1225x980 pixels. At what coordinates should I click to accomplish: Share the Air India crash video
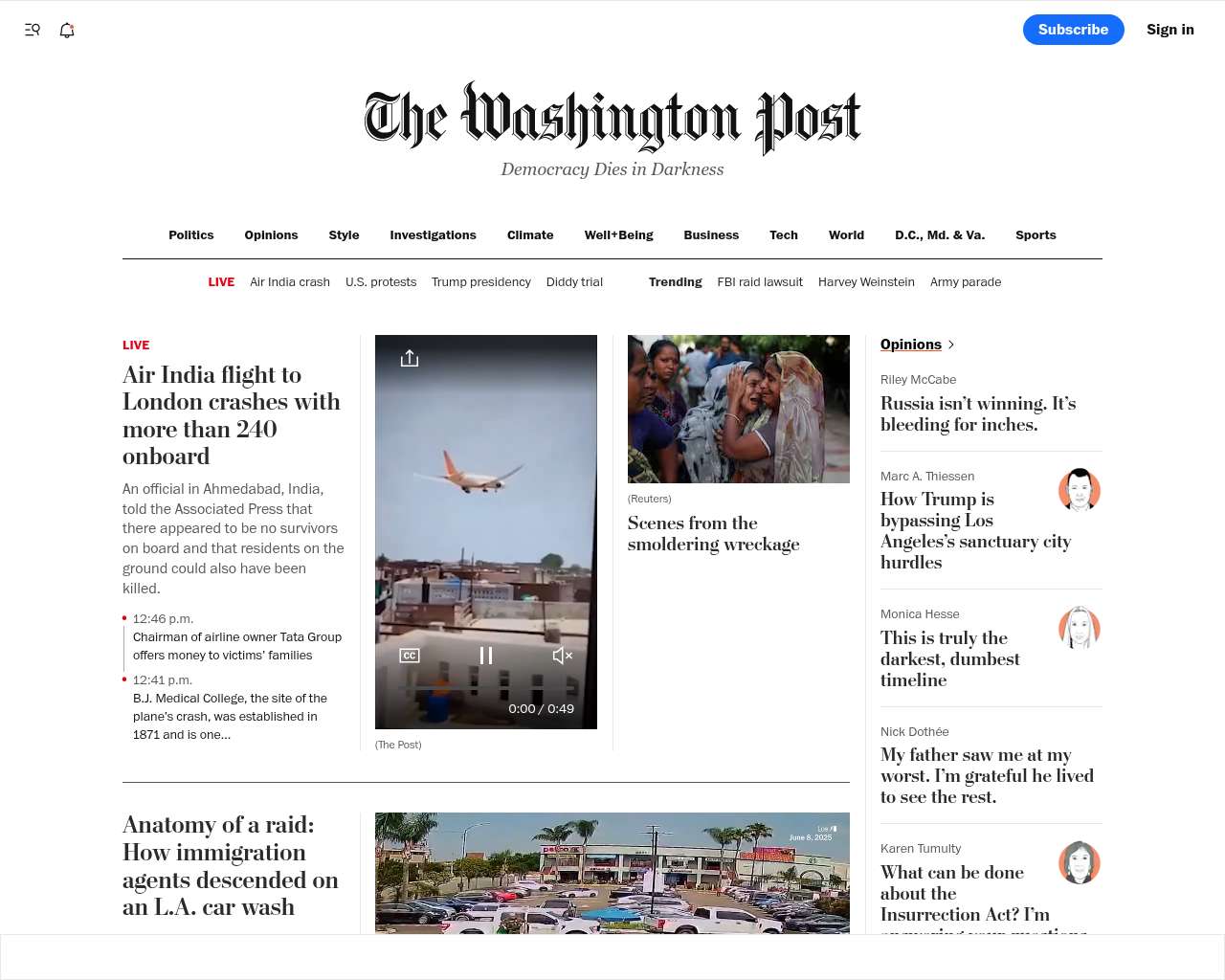[410, 358]
